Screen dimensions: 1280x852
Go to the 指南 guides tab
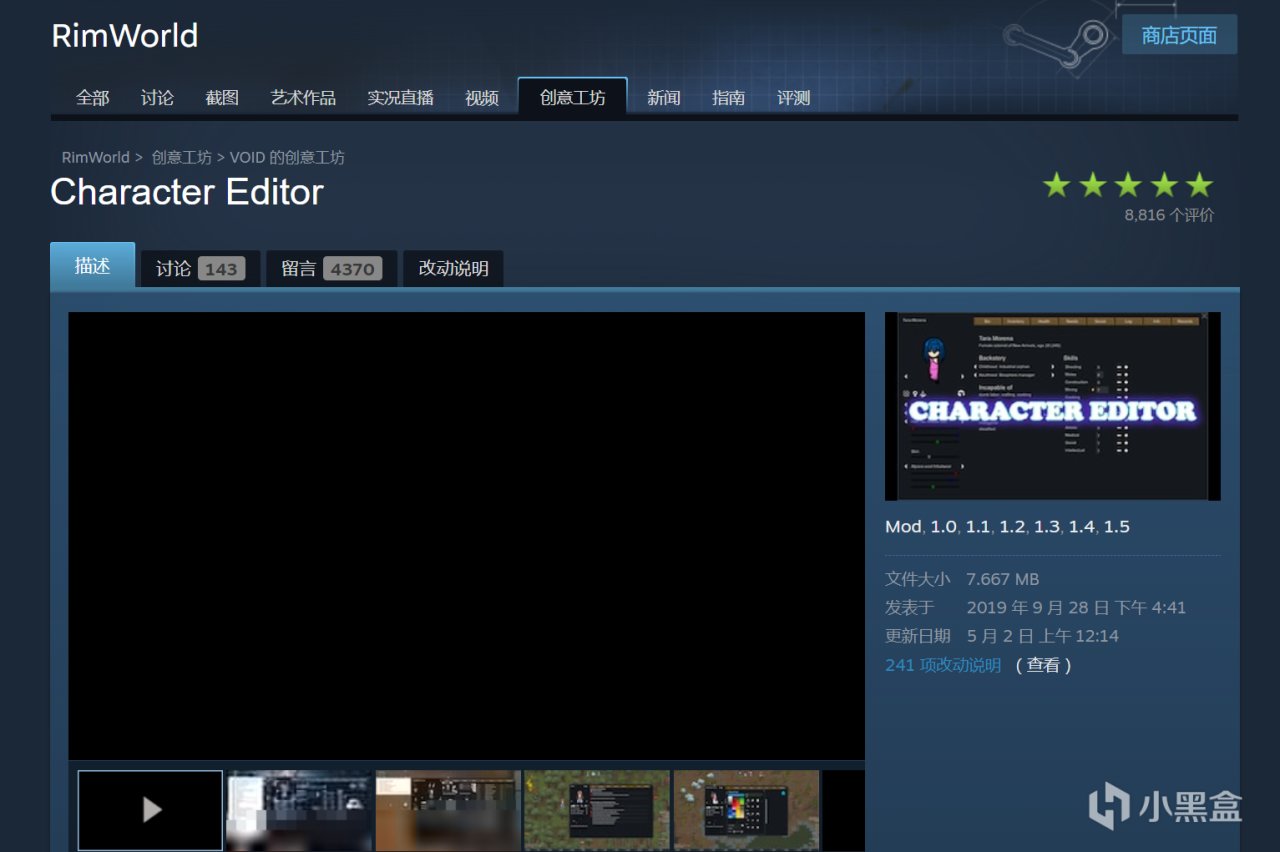point(728,98)
